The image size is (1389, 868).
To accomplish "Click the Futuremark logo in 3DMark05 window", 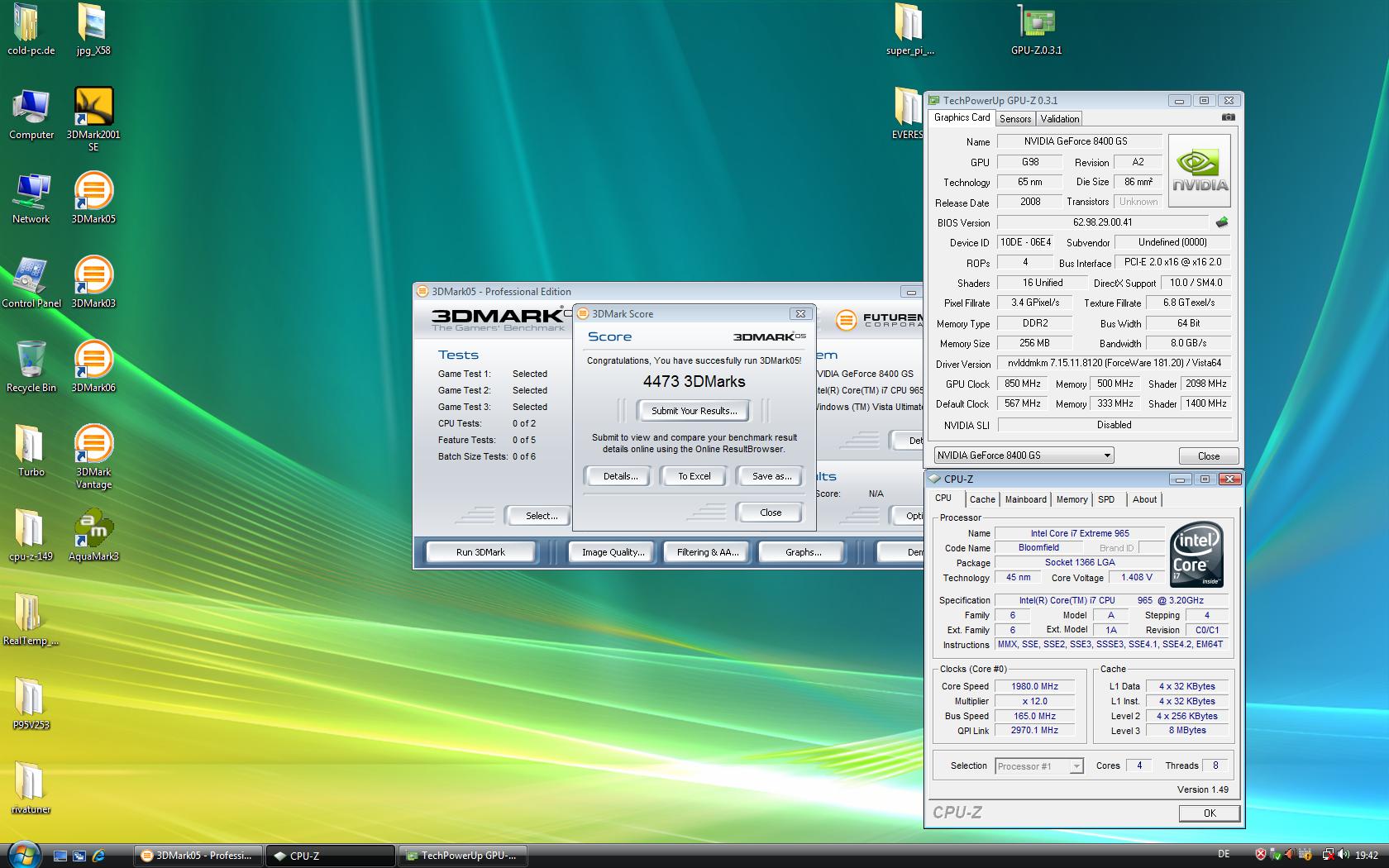I will 879,319.
